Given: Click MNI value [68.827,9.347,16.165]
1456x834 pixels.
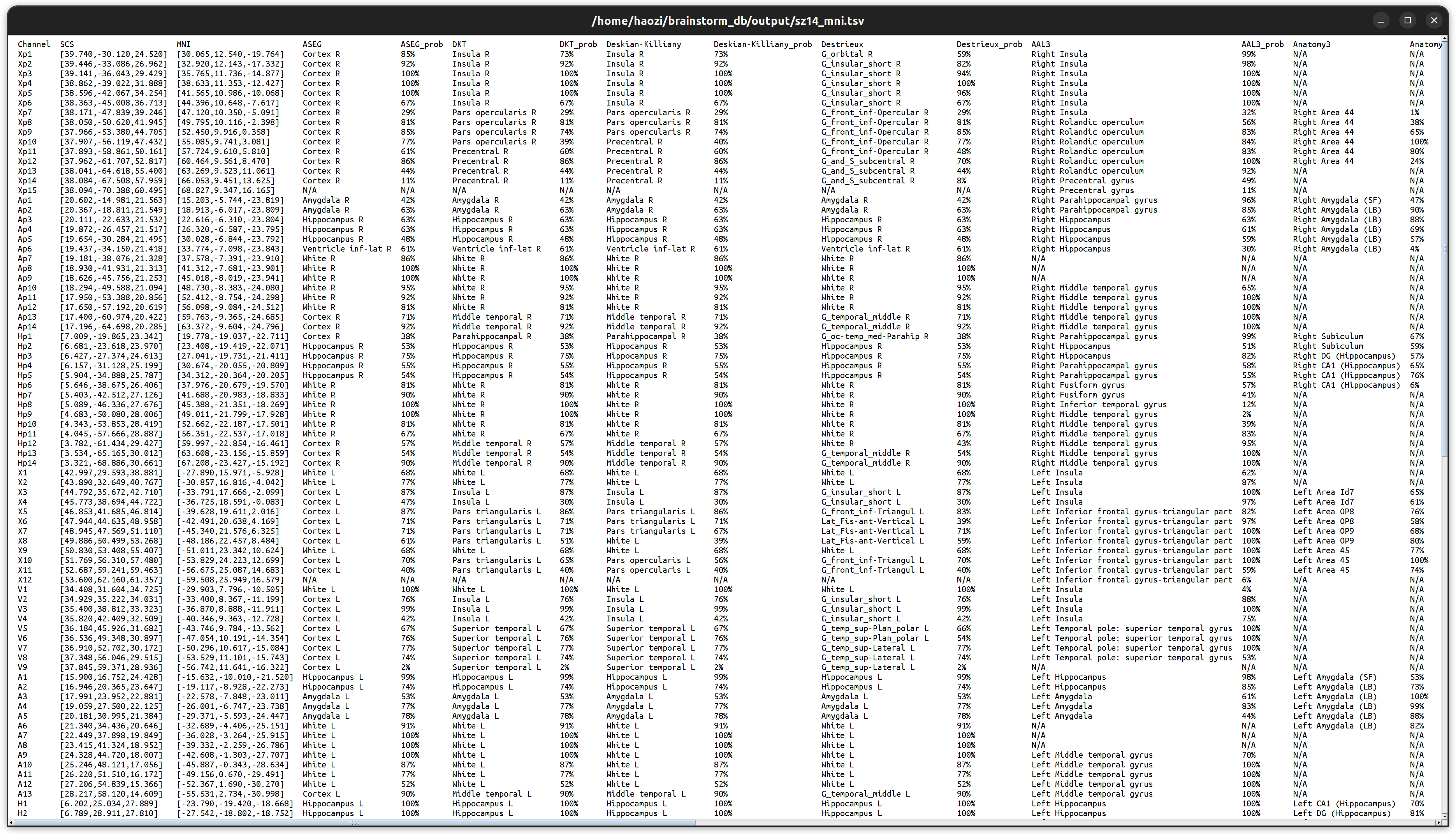Looking at the screenshot, I should [225, 190].
